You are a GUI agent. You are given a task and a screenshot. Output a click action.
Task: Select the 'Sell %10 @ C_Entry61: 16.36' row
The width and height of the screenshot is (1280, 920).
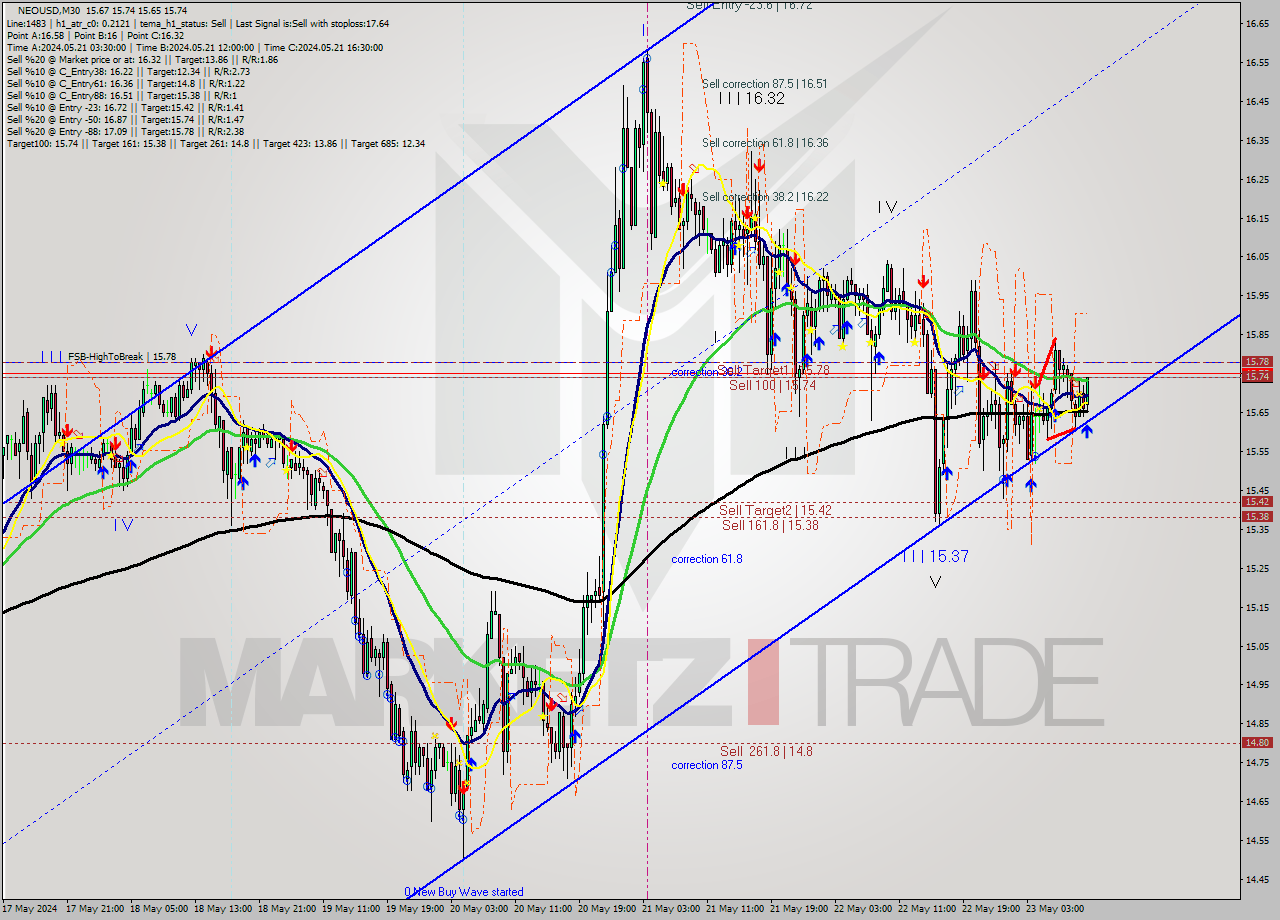(x=125, y=83)
